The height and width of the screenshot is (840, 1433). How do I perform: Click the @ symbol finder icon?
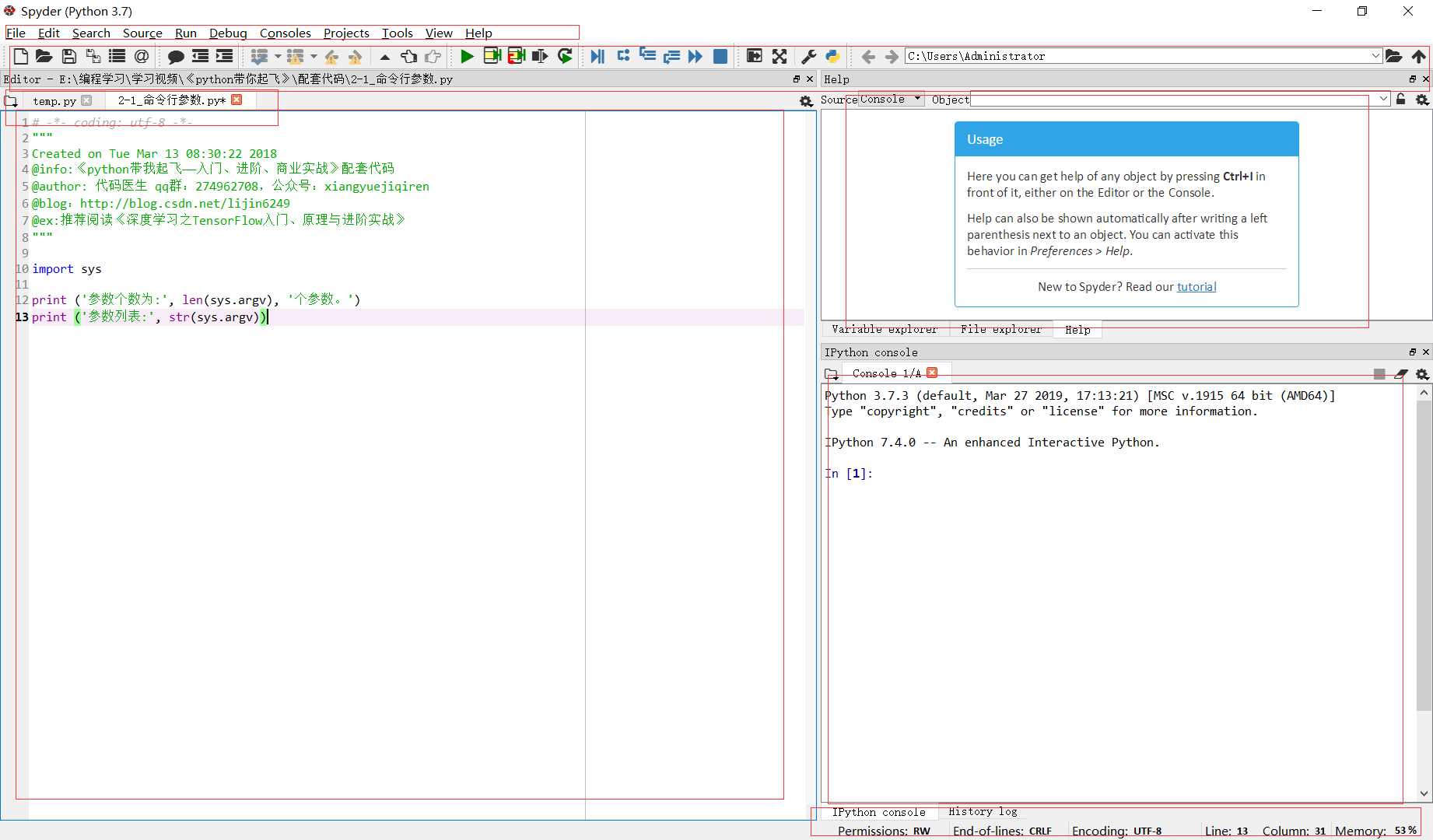[142, 56]
